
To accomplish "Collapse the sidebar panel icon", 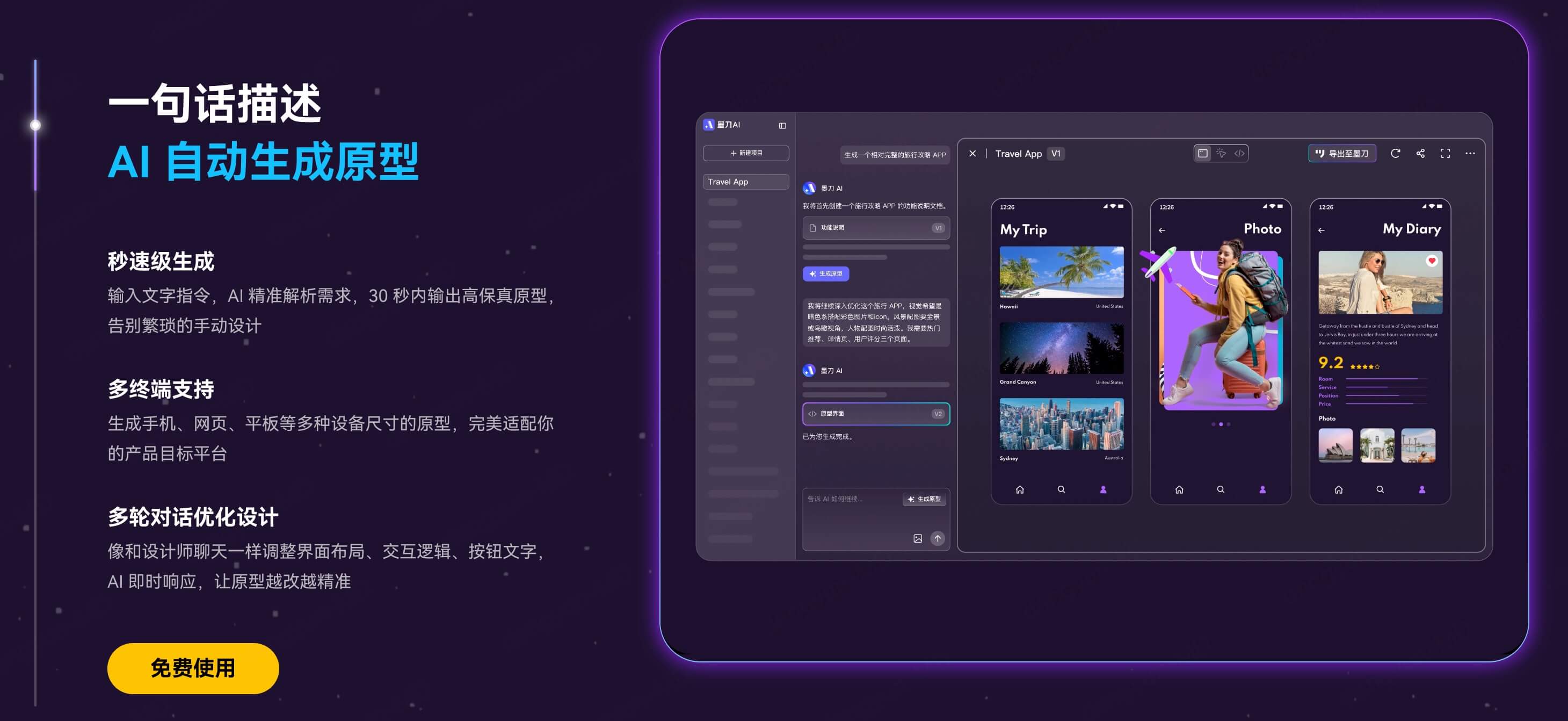I will [782, 125].
